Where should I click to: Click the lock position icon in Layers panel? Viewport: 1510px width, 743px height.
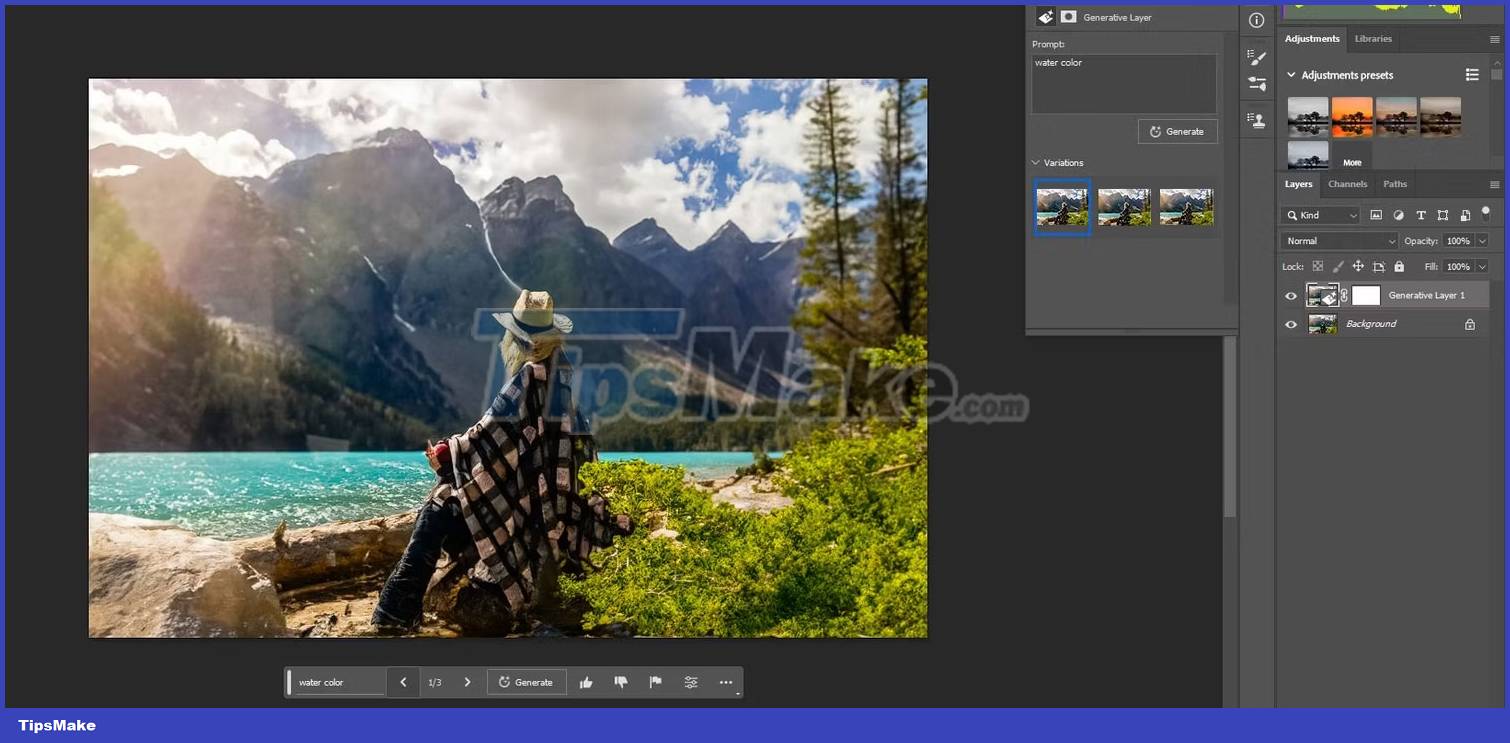tap(1357, 266)
